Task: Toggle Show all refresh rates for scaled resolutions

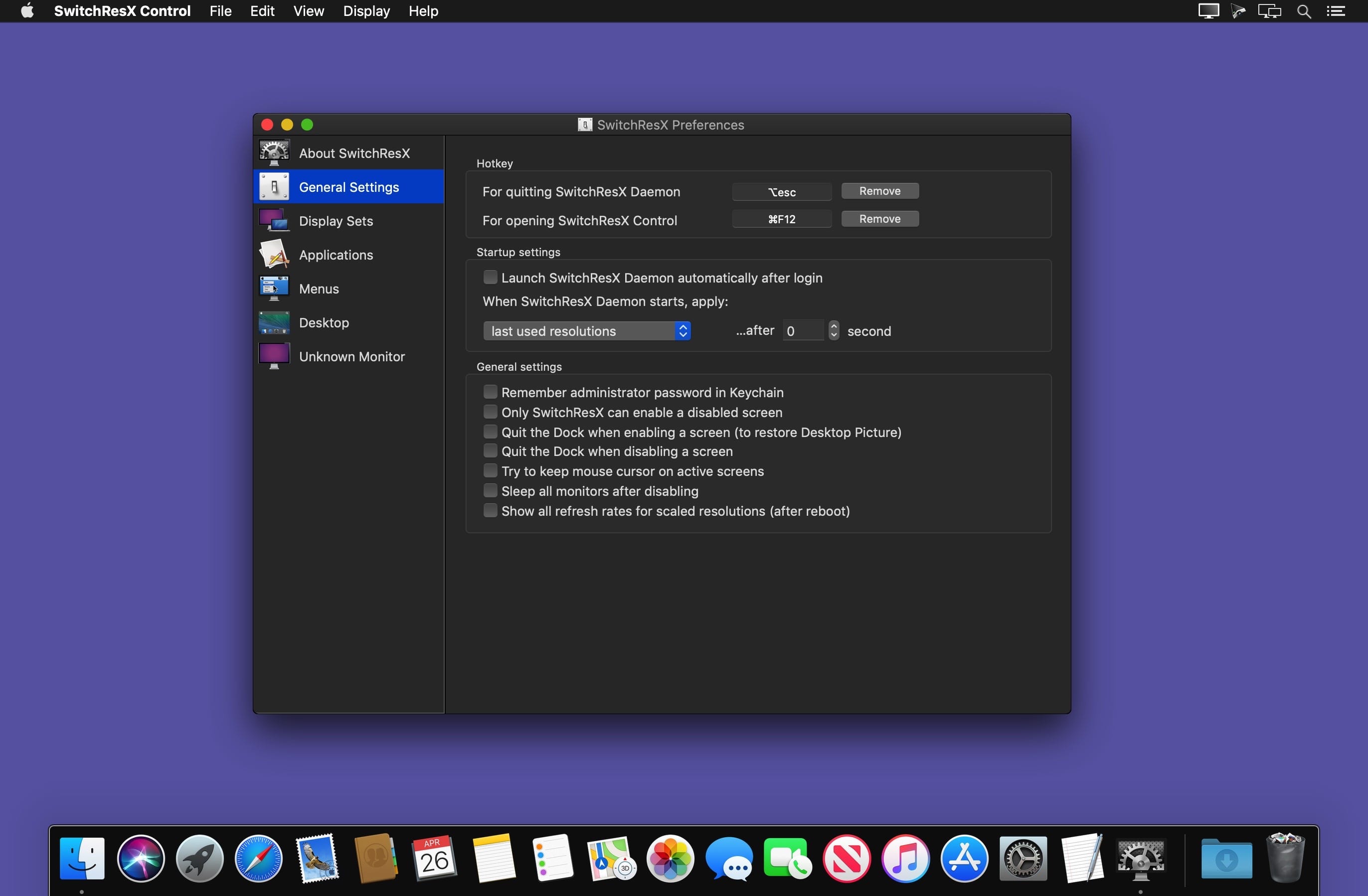Action: point(490,510)
